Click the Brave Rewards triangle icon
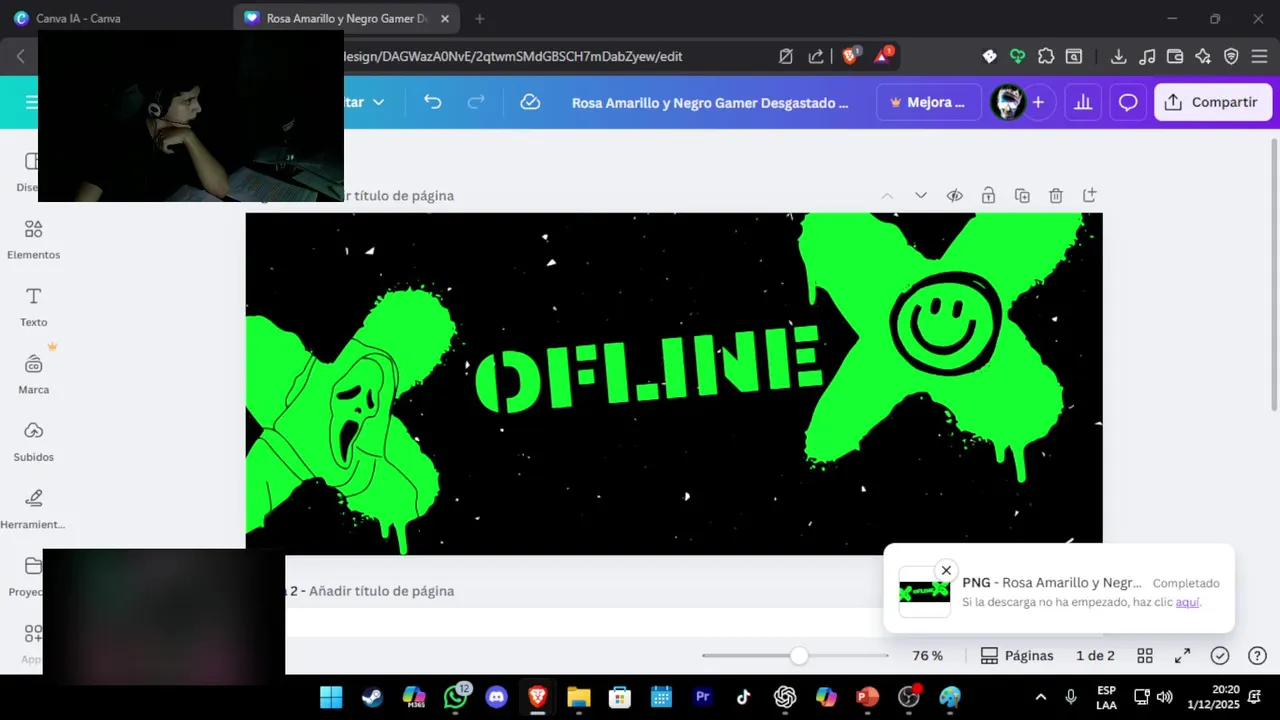 pos(883,56)
